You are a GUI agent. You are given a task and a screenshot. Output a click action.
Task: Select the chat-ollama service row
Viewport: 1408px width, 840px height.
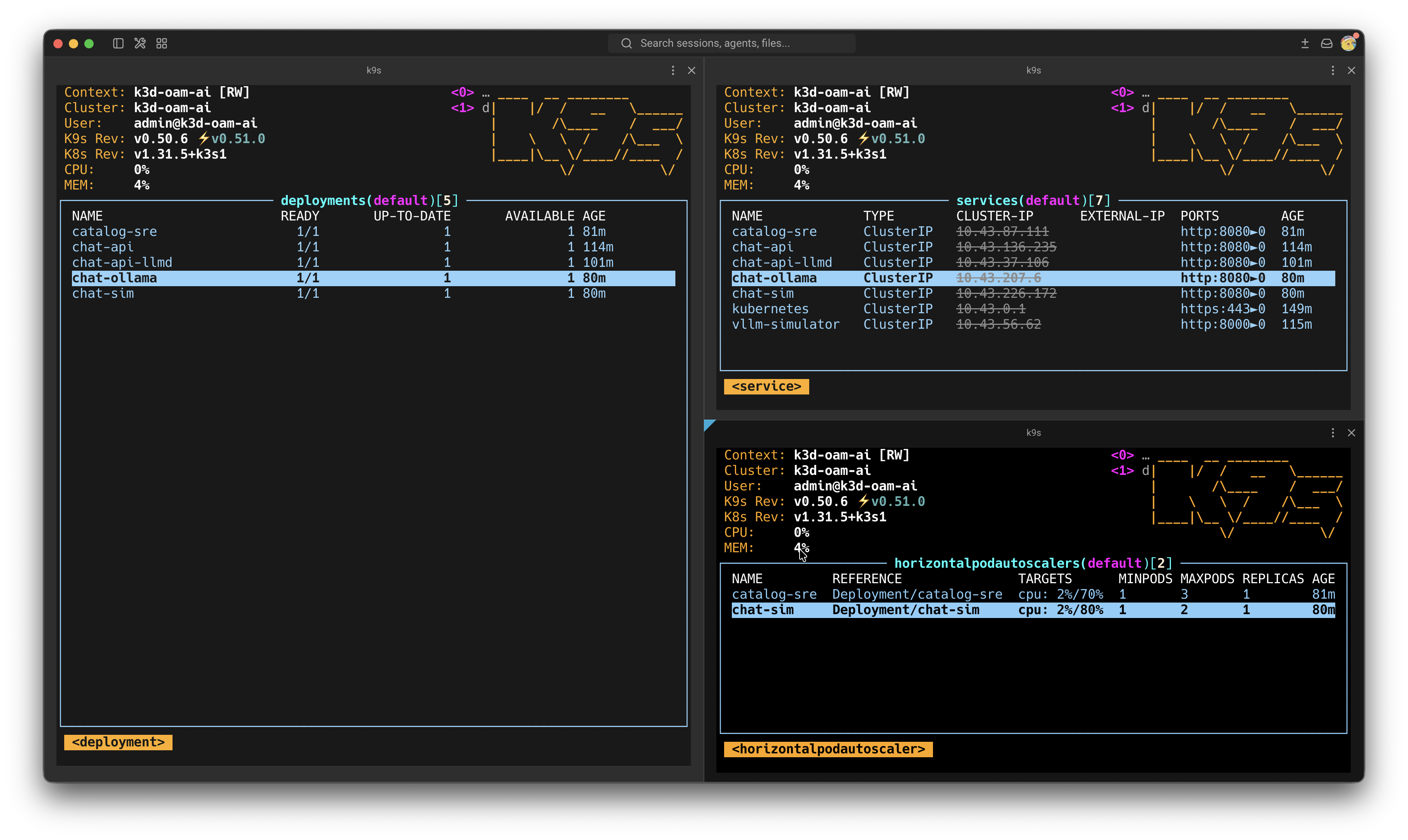1033,278
